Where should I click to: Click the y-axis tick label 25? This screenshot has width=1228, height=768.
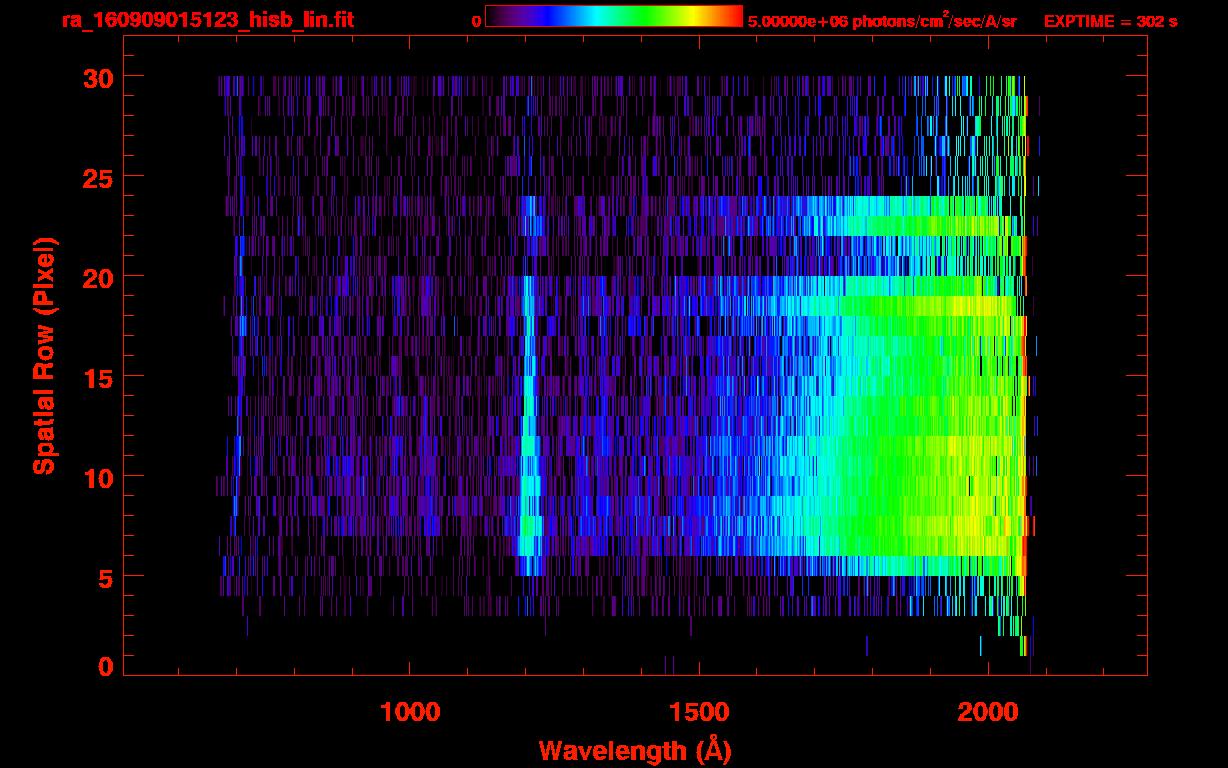pos(96,176)
